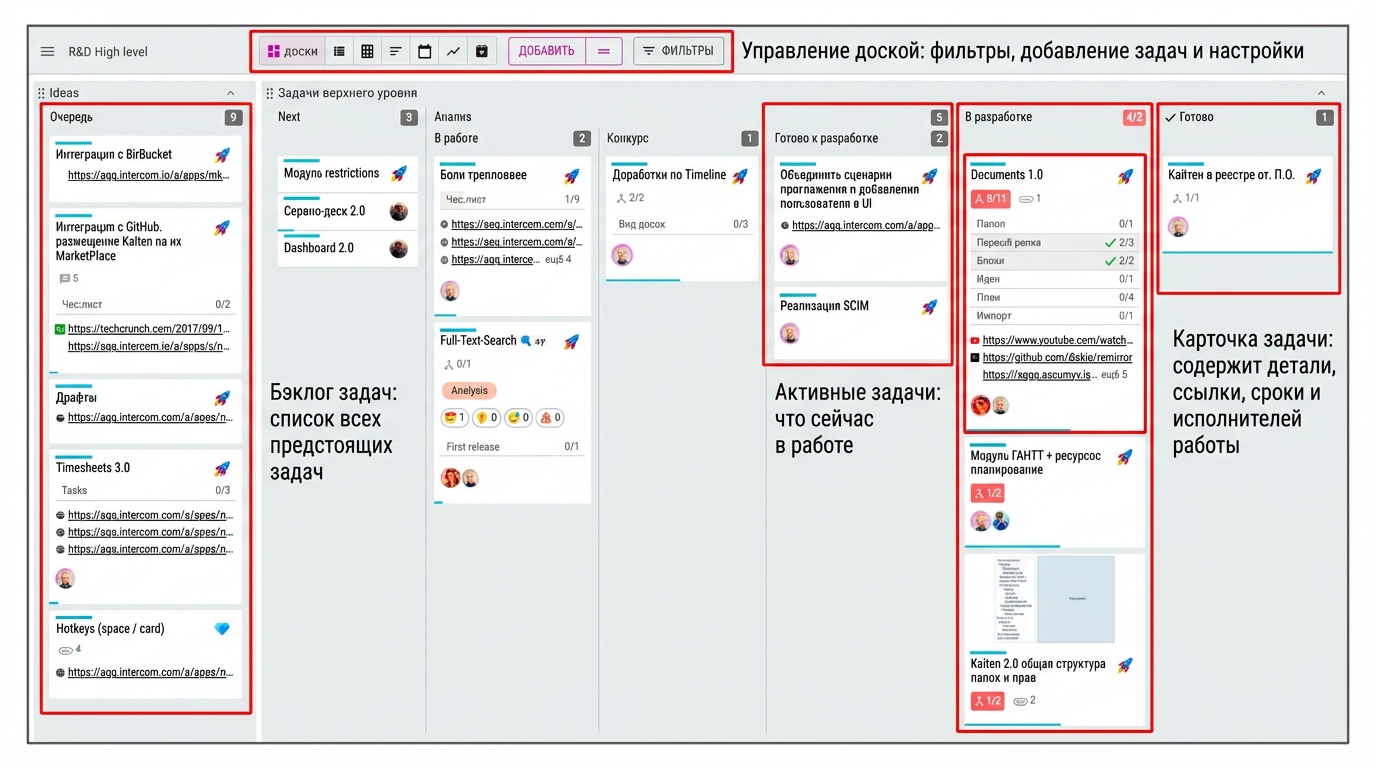
Task: Open the intercom link on BitBucket integration card
Action: pyautogui.click(x=149, y=175)
